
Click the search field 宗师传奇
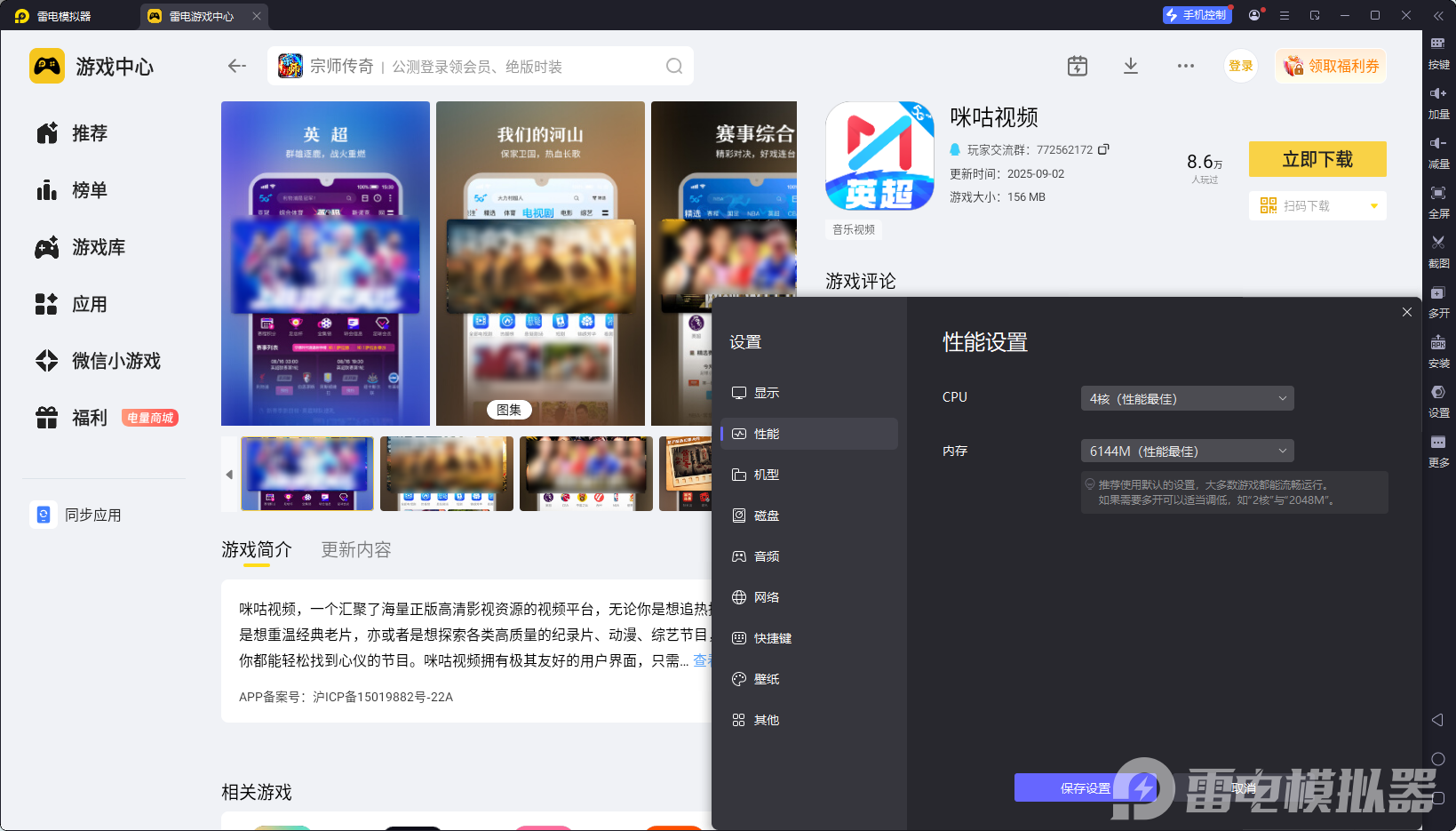point(480,66)
